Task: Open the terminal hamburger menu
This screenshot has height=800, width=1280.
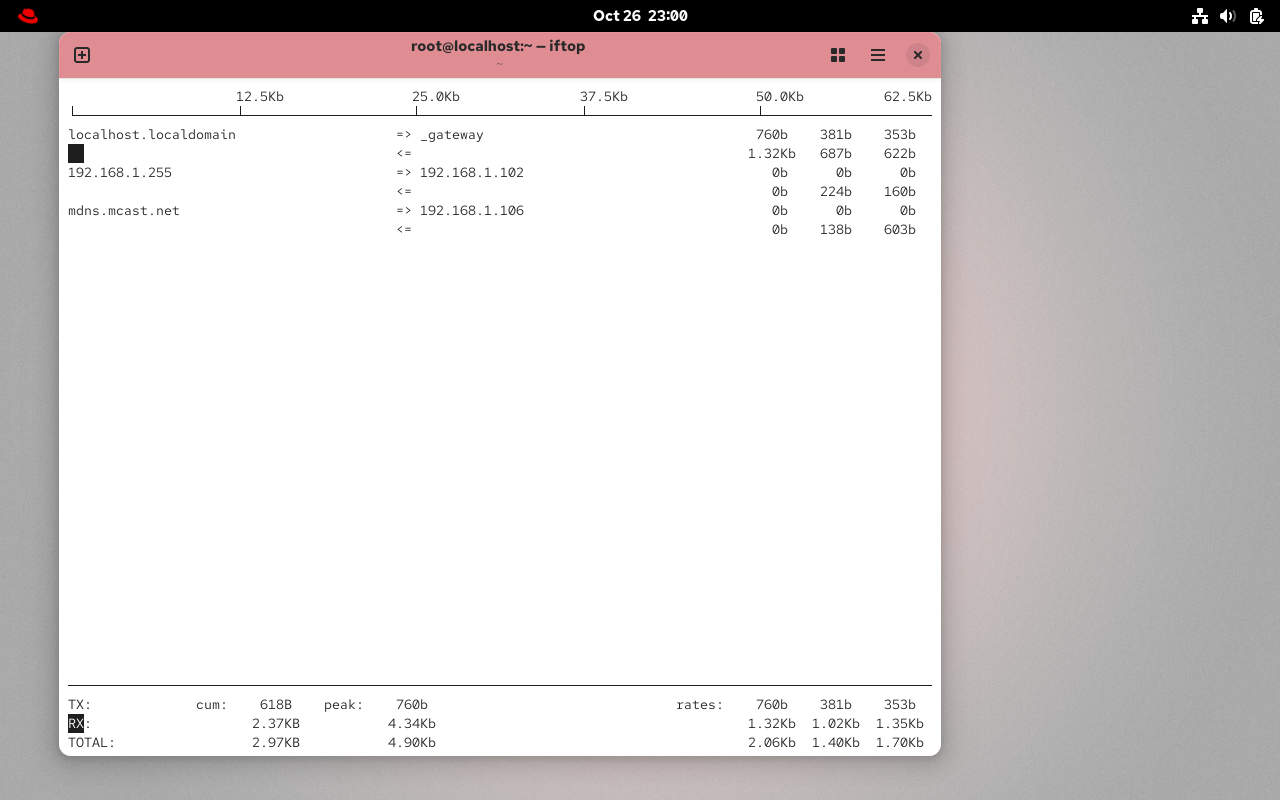Action: [878, 55]
